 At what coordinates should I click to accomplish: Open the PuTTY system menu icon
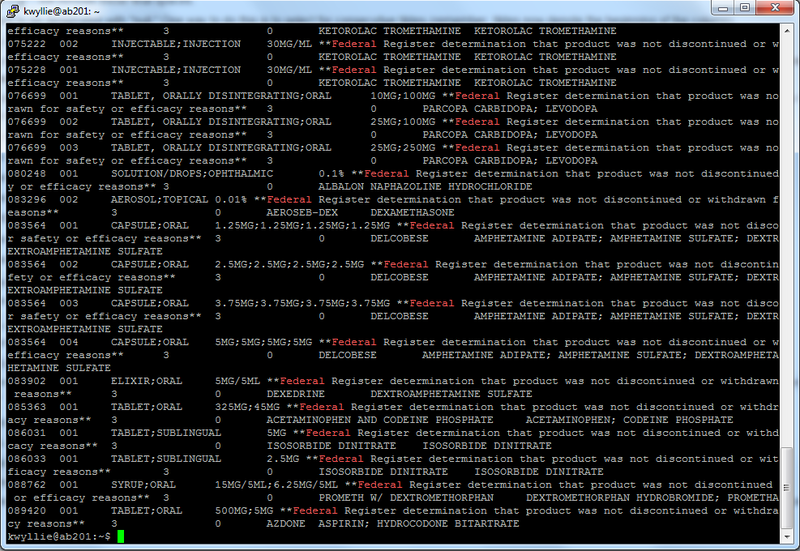pos(12,10)
